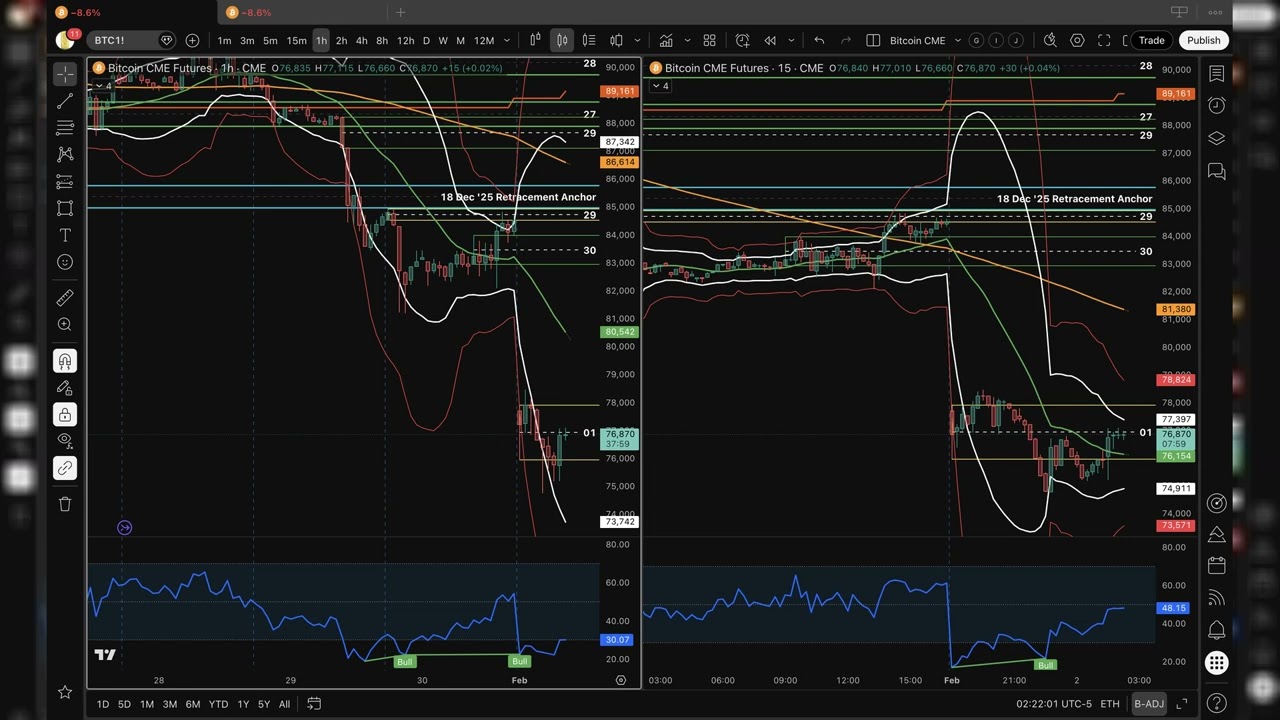1280x720 pixels.
Task: Click the undo arrow
Action: tap(819, 40)
